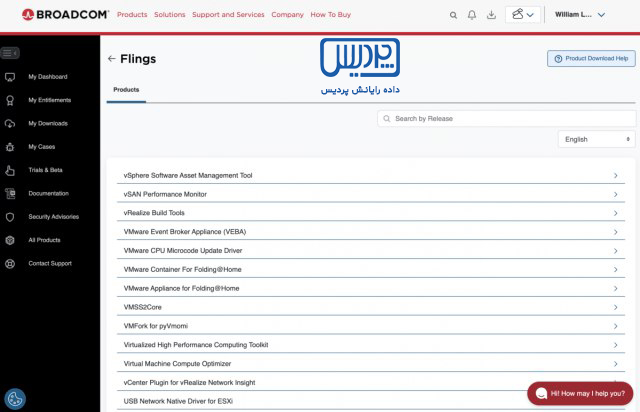The width and height of the screenshot is (640, 412).
Task: Click the downloads tray icon in header
Action: click(491, 15)
